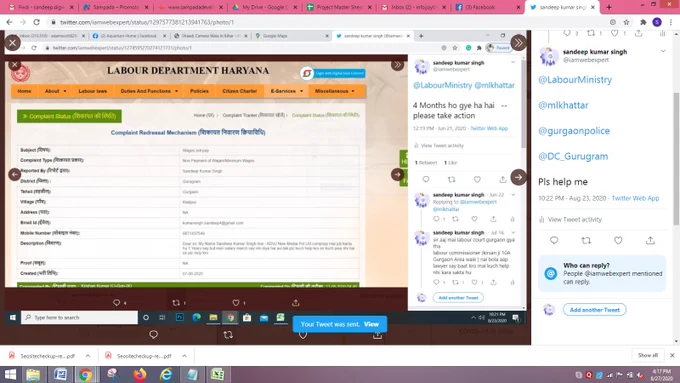The image size is (680, 383).
Task: Click the sidebar vertical scrollbar
Action: [677, 158]
